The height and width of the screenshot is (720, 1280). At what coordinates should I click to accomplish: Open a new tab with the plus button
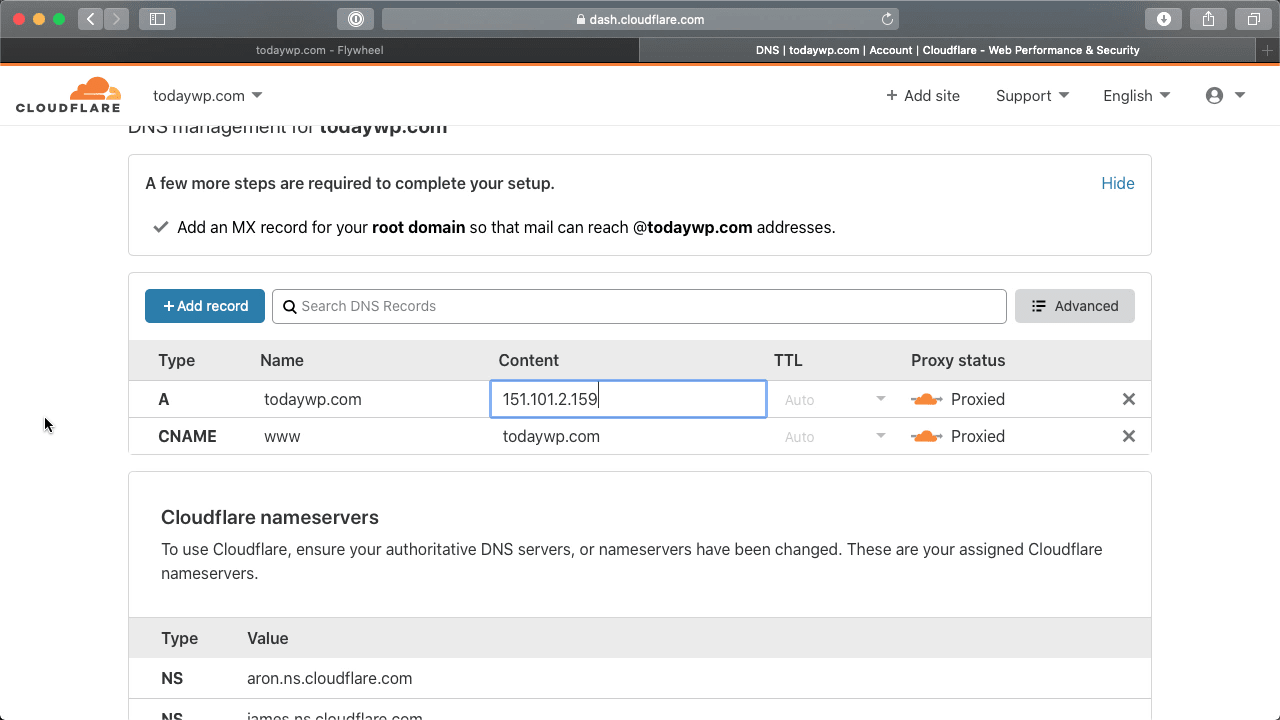[1268, 50]
